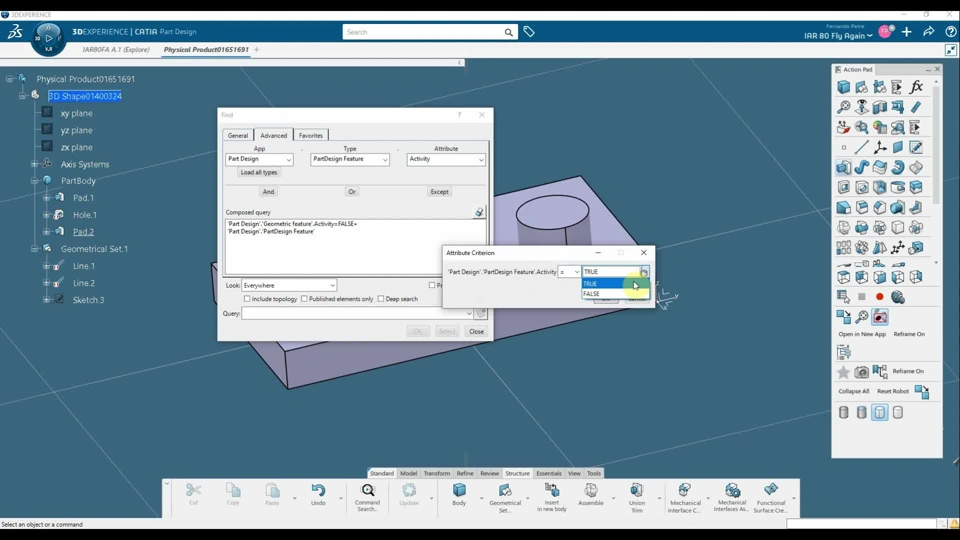Select Hole.1 in the tree

tap(84, 215)
